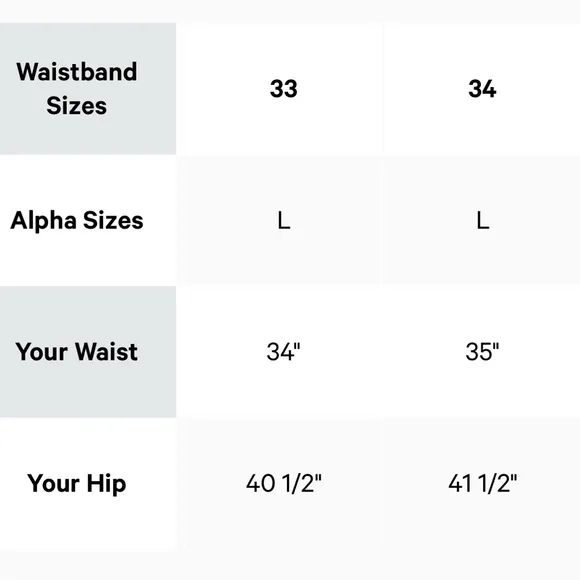Click the word Waistband in the header
Viewport: 580px width, 580px height.
(77, 71)
